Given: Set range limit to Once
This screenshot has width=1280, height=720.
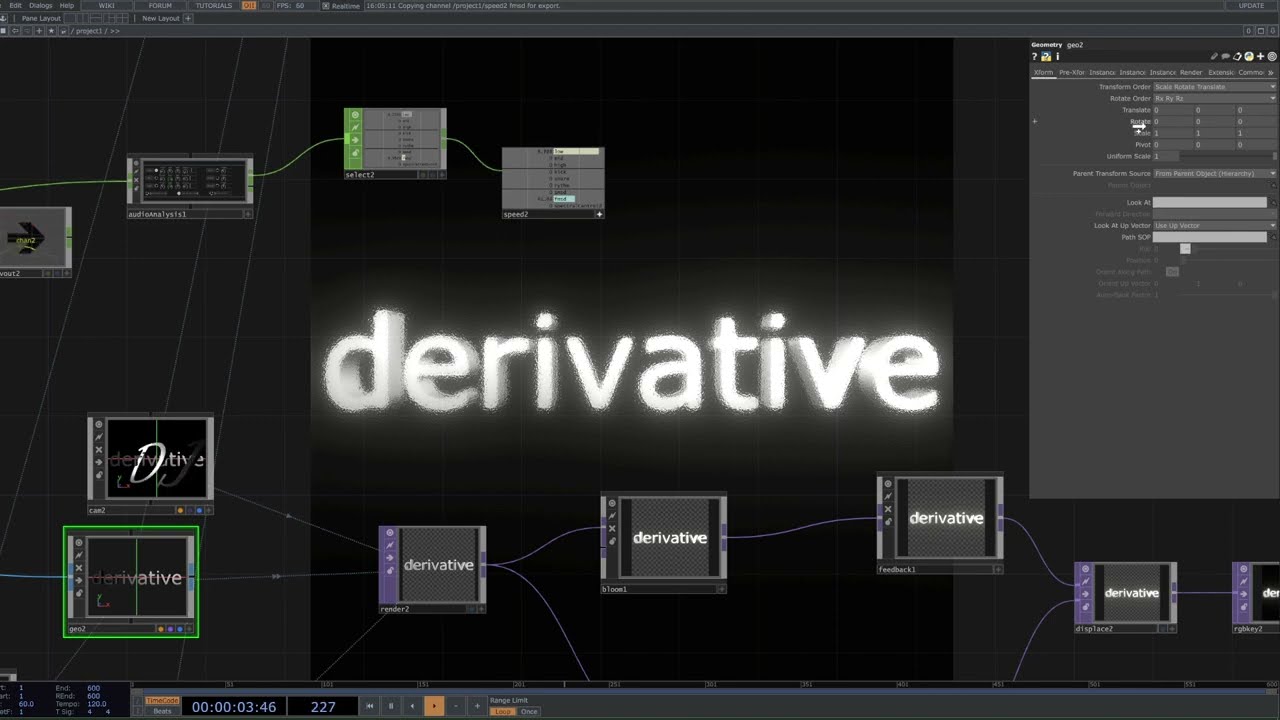Looking at the screenshot, I should coord(529,711).
